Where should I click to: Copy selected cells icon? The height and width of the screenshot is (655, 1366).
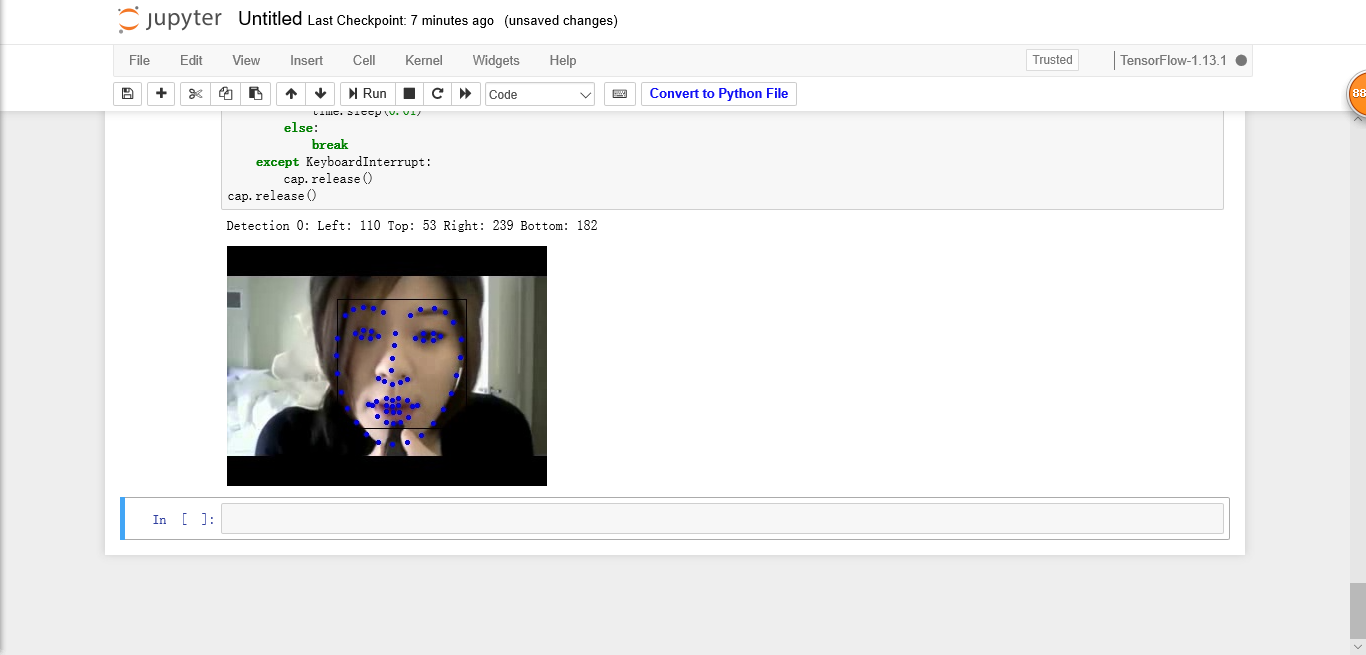pos(225,93)
